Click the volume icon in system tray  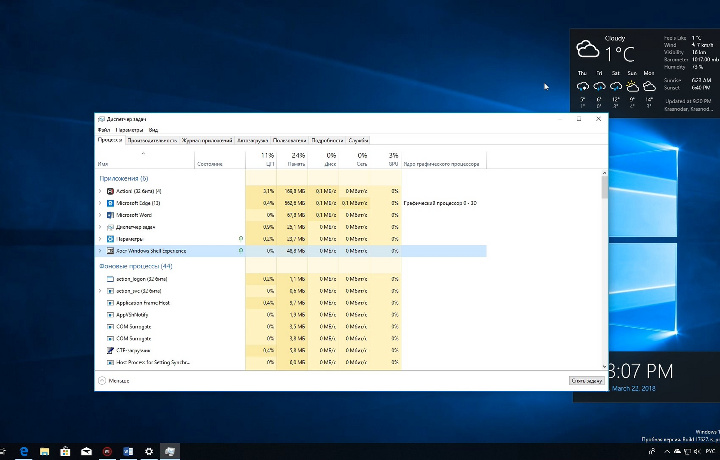[698, 452]
